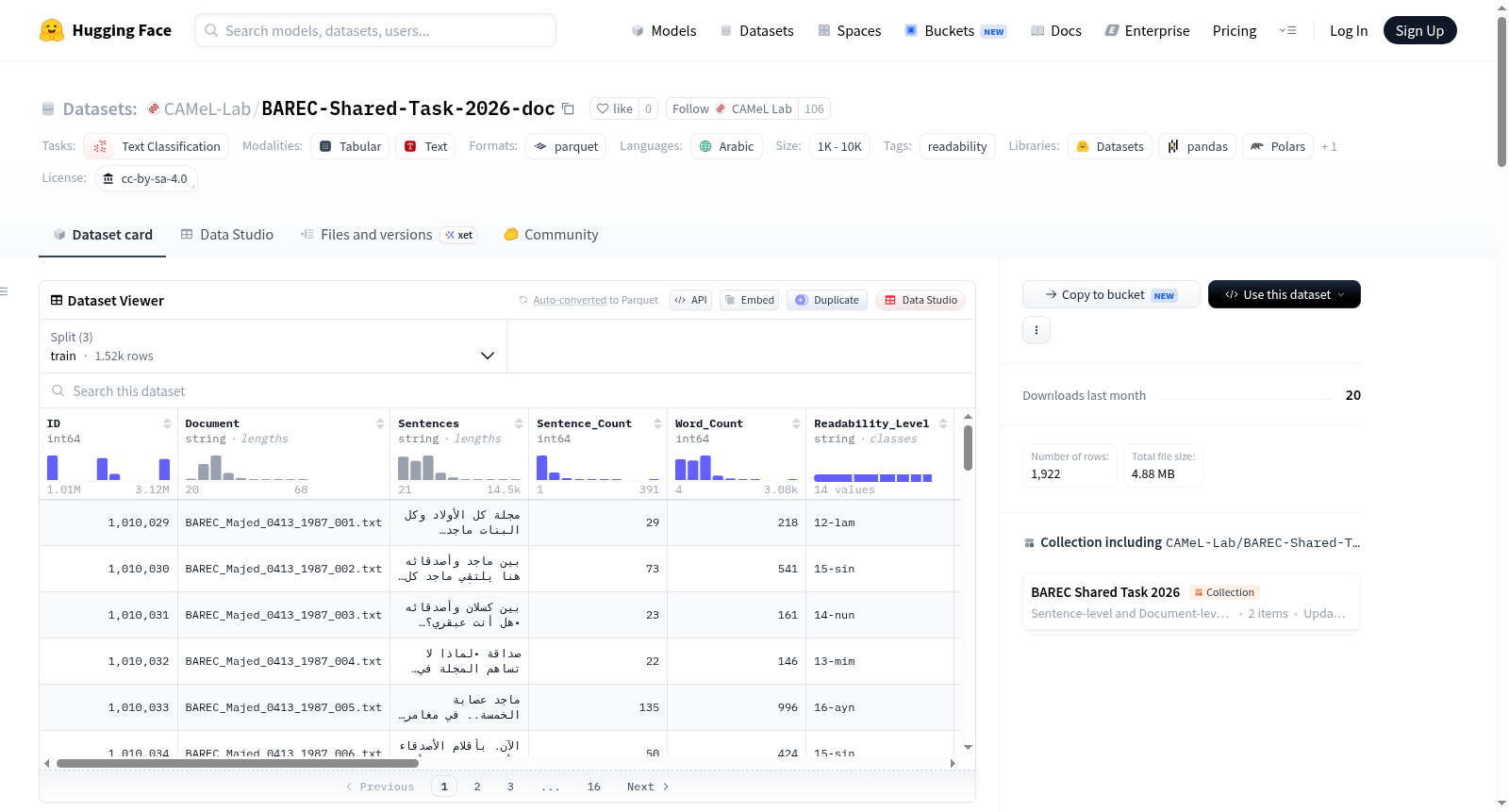Click the page vertical scrollbar
1509x812 pixels.
click(1501, 92)
